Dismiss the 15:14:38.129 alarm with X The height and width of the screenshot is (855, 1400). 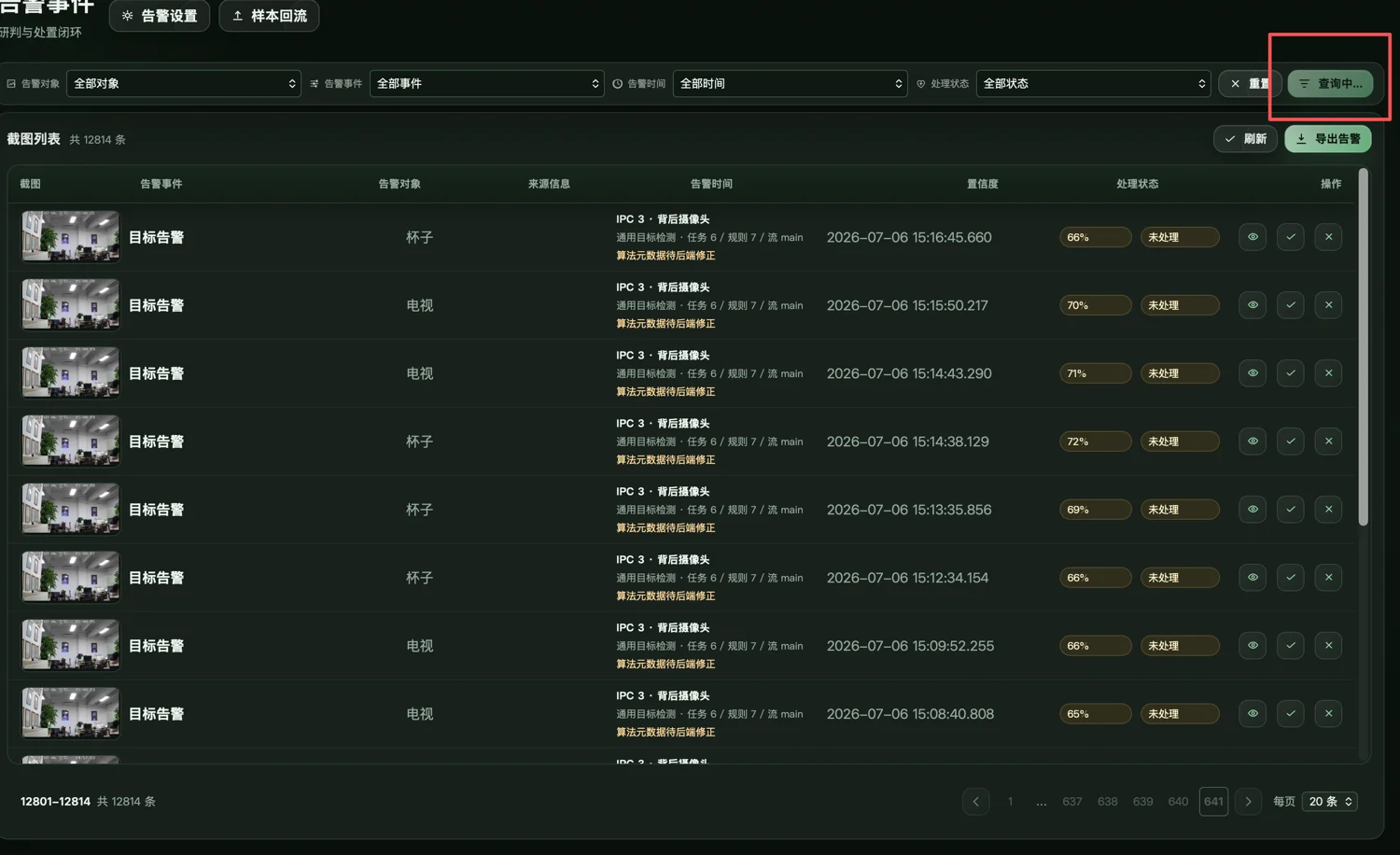tap(1329, 442)
